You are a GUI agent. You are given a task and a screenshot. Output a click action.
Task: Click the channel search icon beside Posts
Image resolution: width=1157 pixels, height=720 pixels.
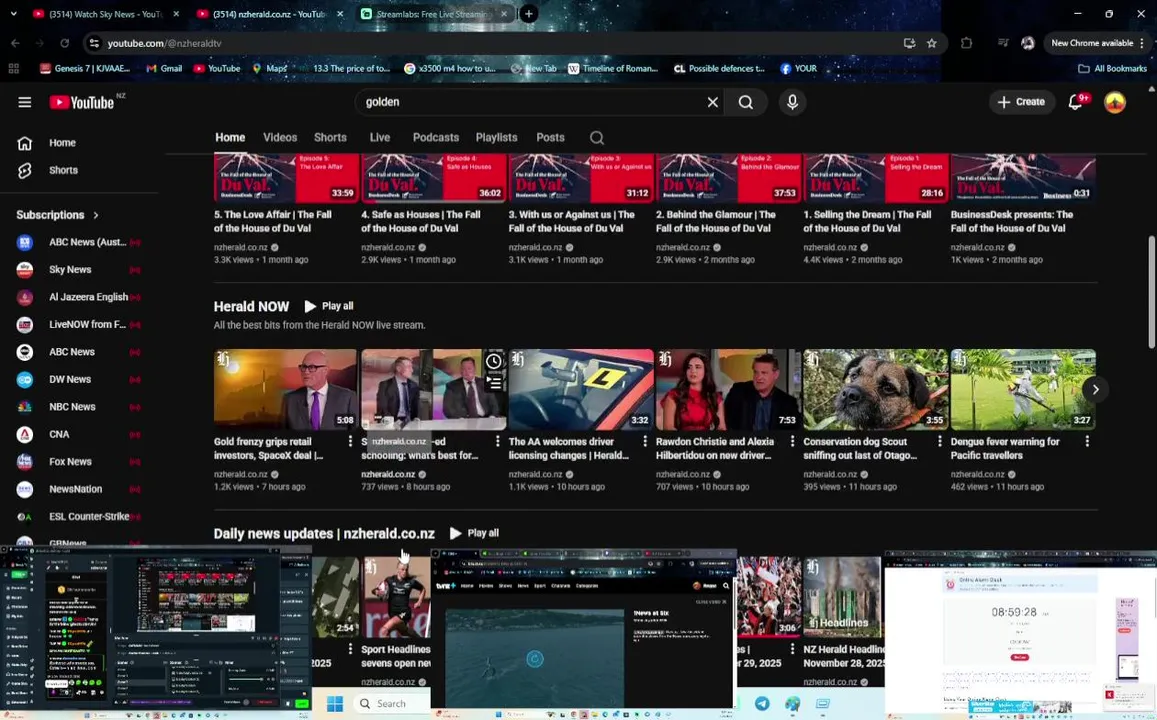(x=597, y=138)
